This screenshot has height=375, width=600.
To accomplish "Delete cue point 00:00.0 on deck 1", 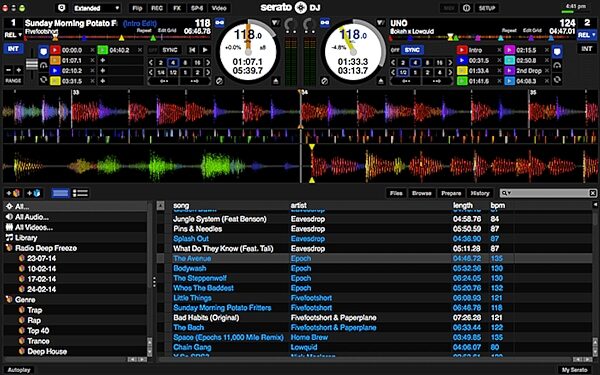I will point(92,50).
